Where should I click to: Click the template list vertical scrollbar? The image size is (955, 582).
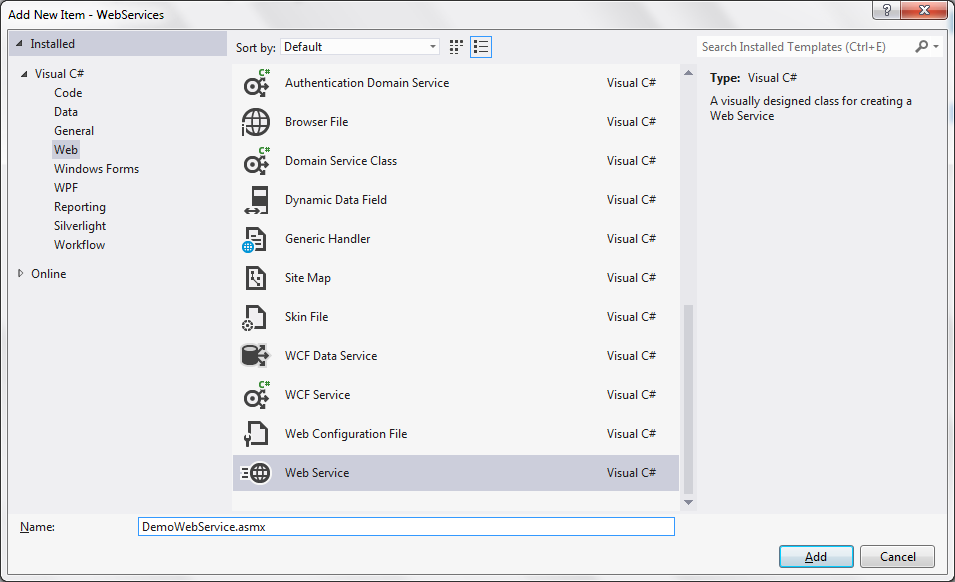coord(687,400)
